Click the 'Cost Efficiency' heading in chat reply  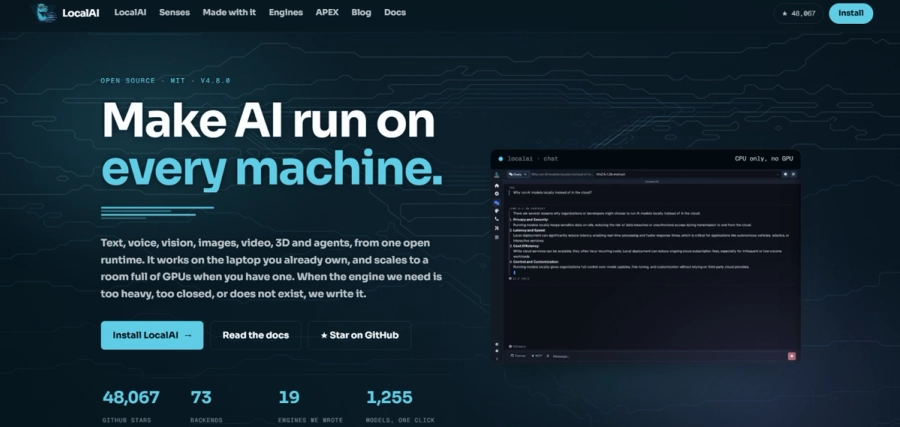click(526, 246)
